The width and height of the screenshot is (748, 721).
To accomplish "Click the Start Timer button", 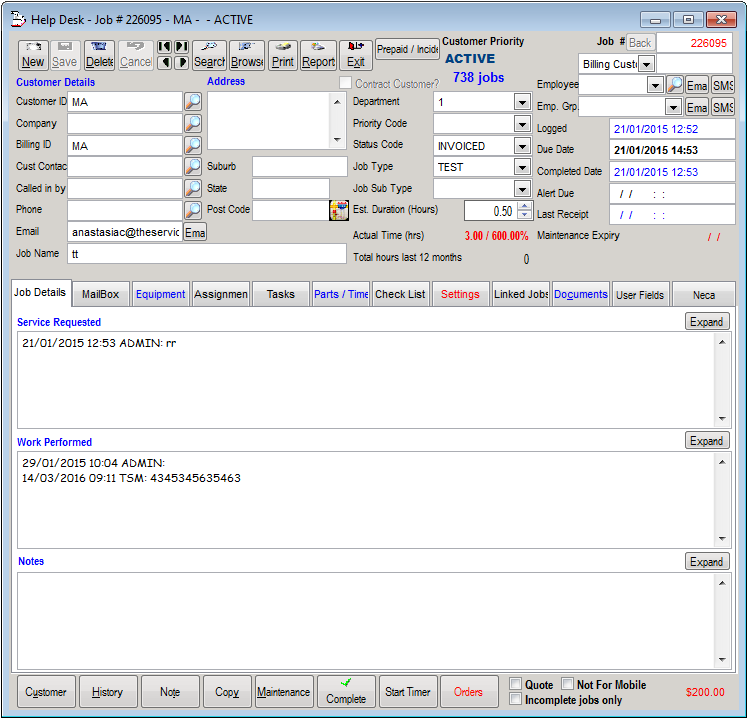I will pos(407,692).
